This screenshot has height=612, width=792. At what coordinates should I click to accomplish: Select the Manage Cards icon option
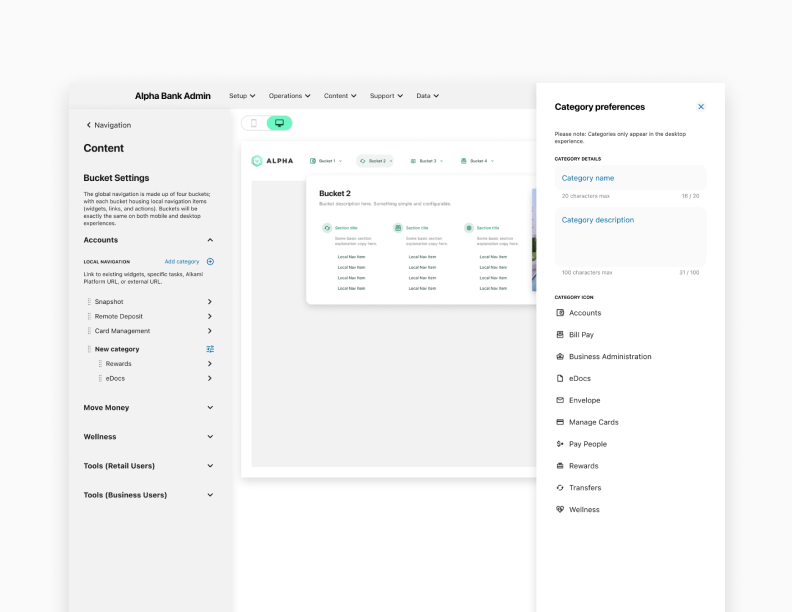pyautogui.click(x=593, y=422)
